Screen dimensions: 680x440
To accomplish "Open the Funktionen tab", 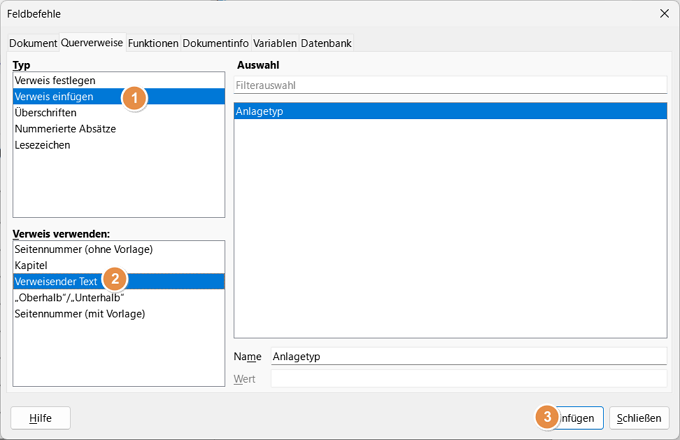I will pyautogui.click(x=153, y=43).
